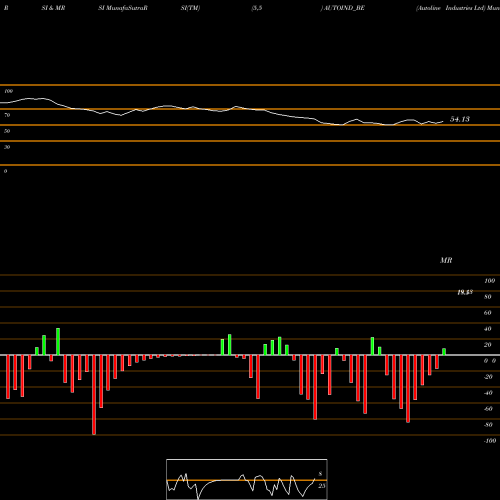Click the RSI value 54.13 label
Screen dimensions: 500x500
coord(460,119)
